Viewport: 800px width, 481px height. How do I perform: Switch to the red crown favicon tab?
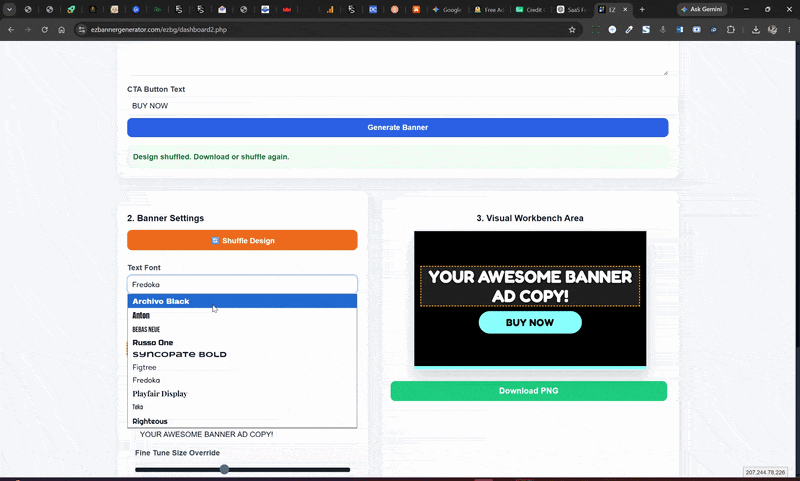pos(287,9)
